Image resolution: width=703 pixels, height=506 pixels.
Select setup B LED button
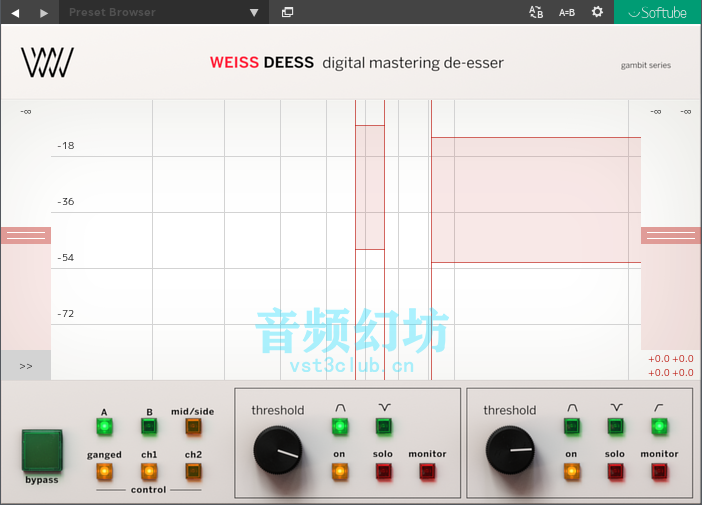(x=149, y=426)
